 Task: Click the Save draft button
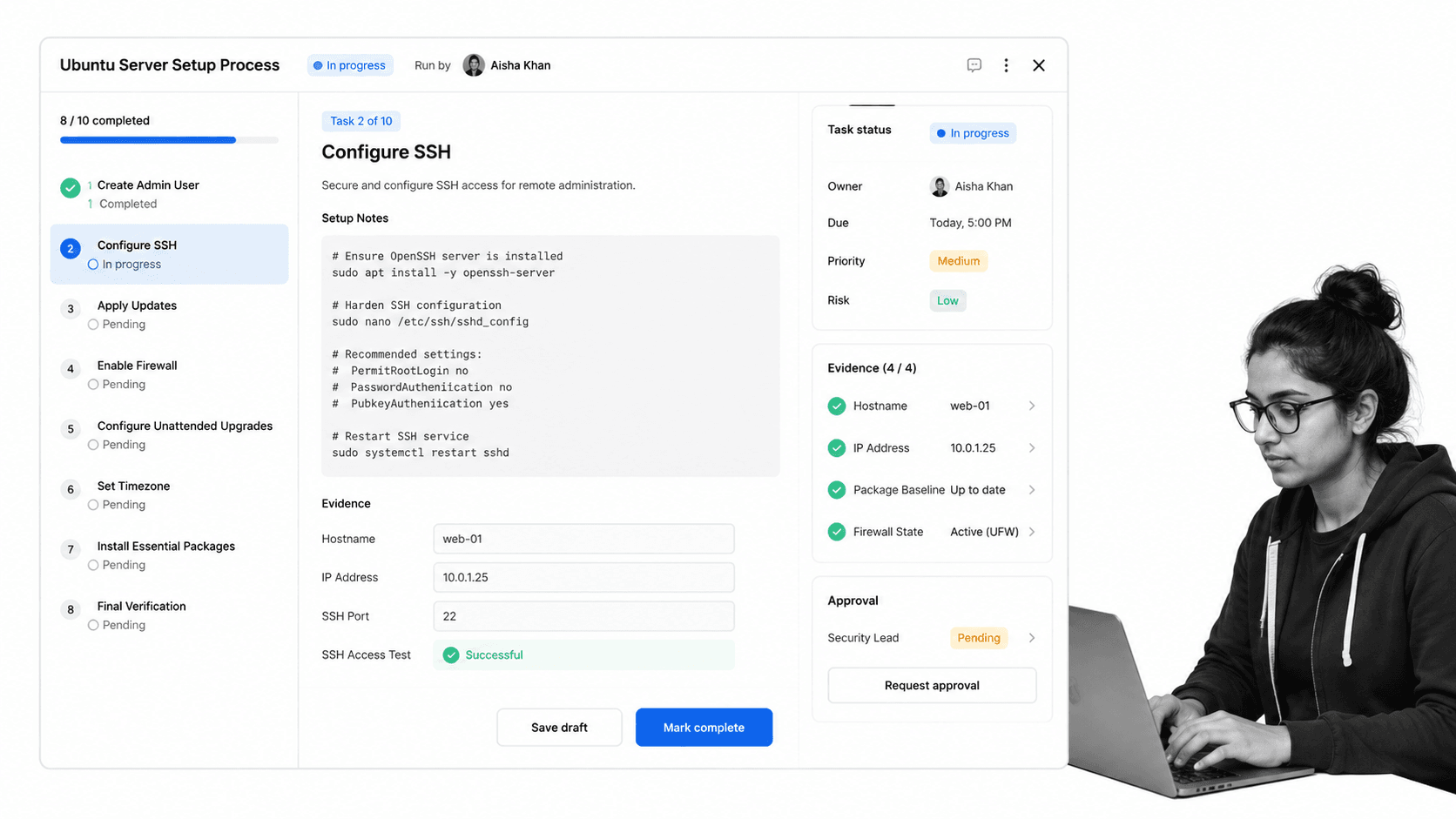[x=559, y=728]
